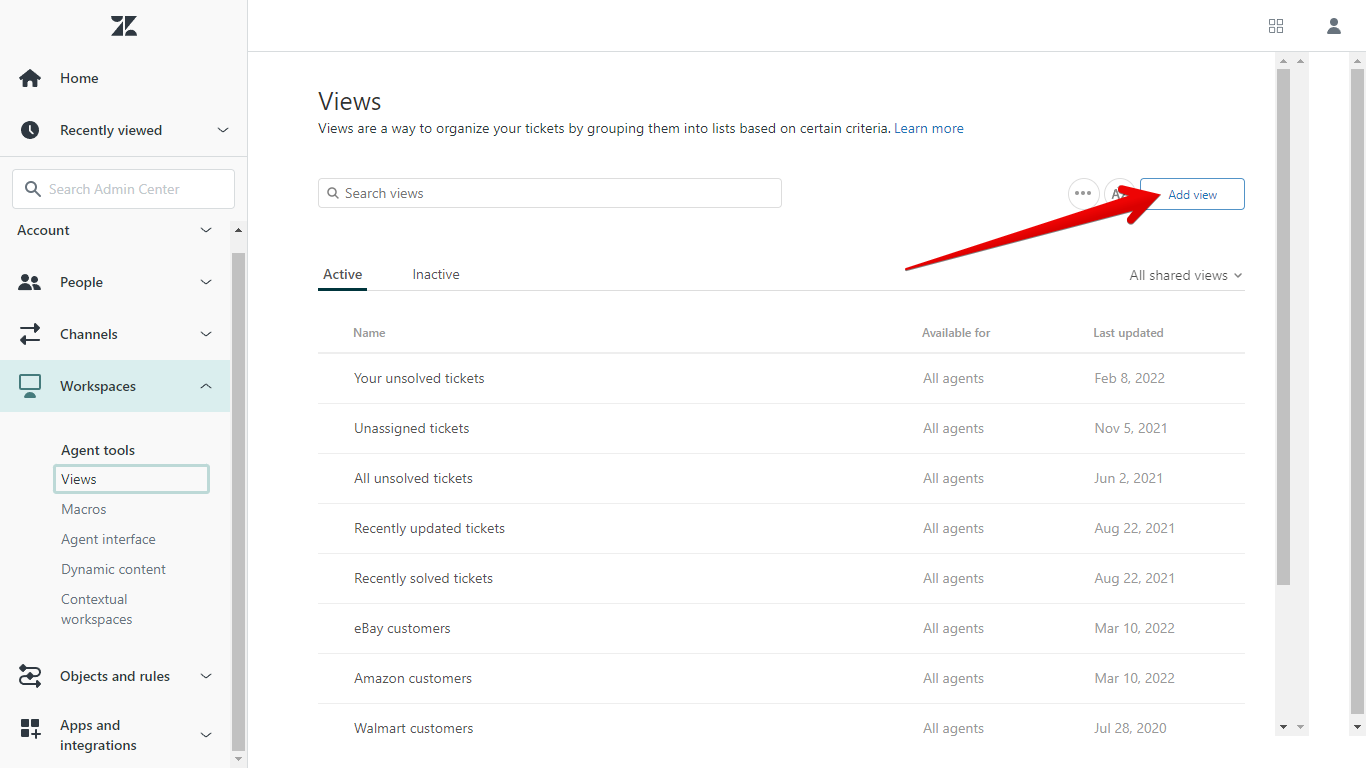
Task: Open Contextual workspaces menu item
Action: click(96, 609)
